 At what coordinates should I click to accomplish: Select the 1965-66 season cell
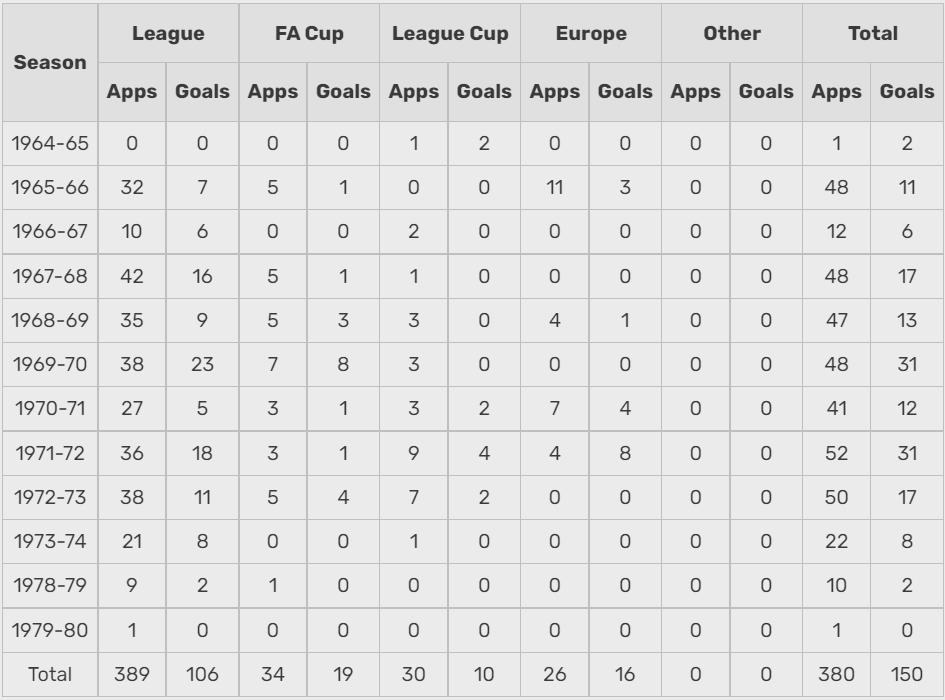tap(49, 187)
